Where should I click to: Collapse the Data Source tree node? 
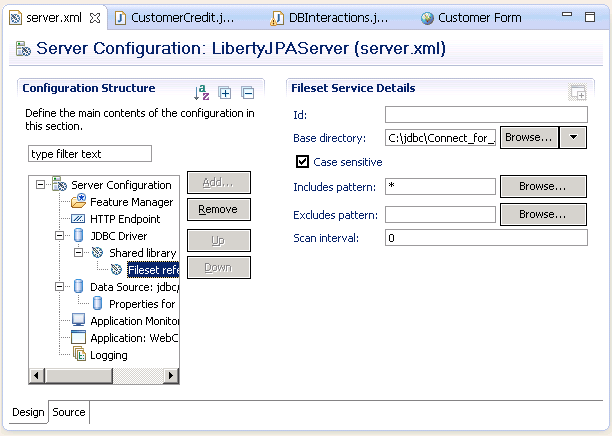tap(59, 287)
